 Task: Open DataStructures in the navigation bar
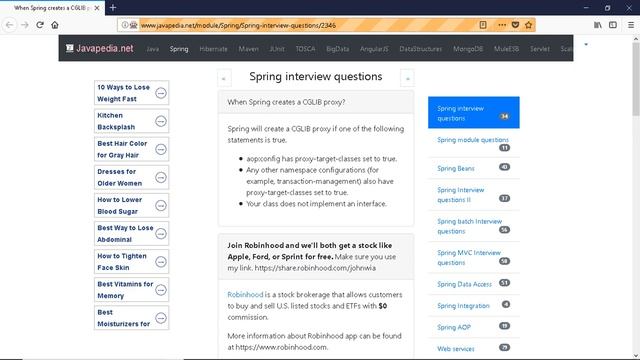tap(420, 49)
